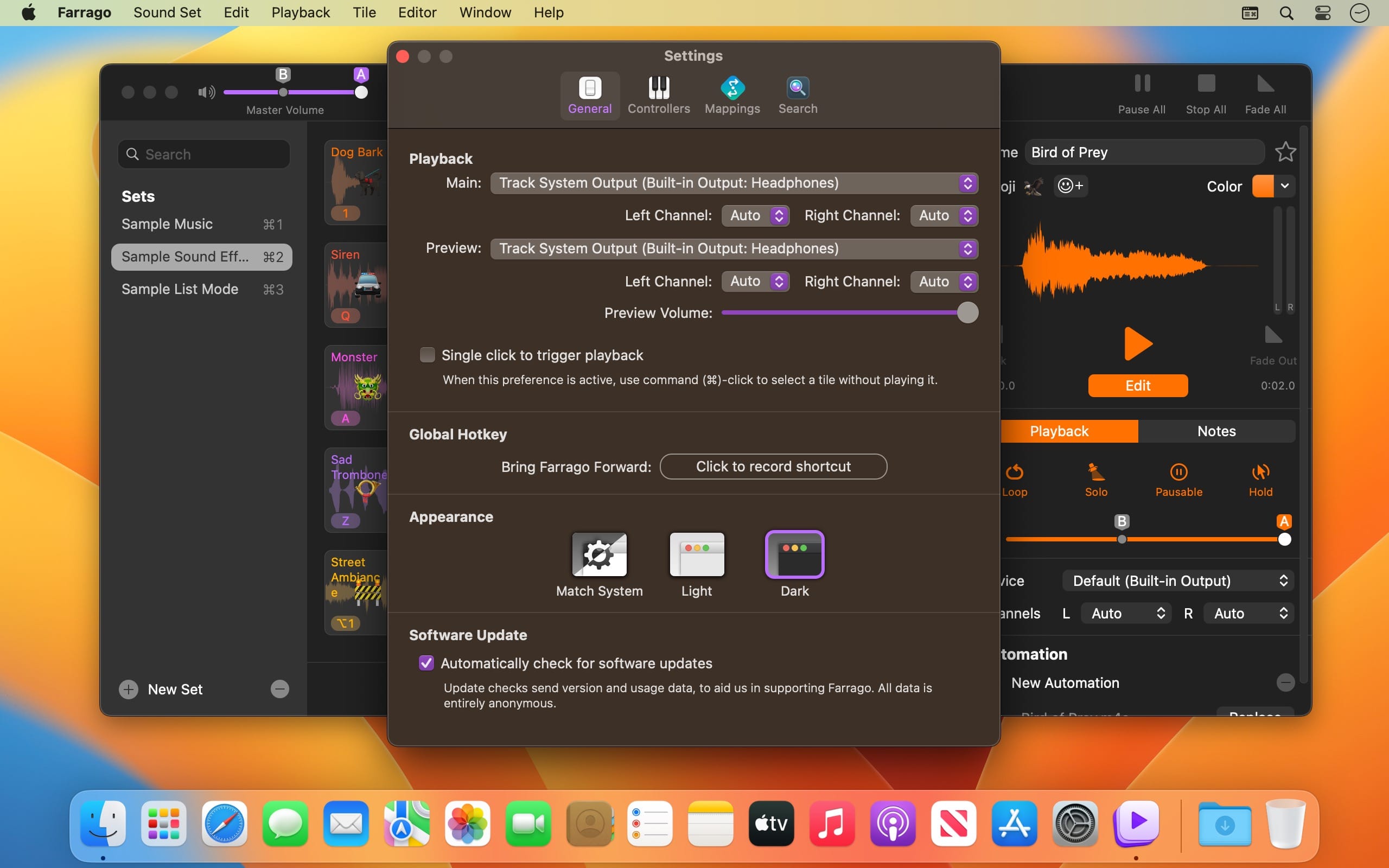Mark Bird of Prey as favorite star
This screenshot has height=868, width=1389.
(1285, 152)
